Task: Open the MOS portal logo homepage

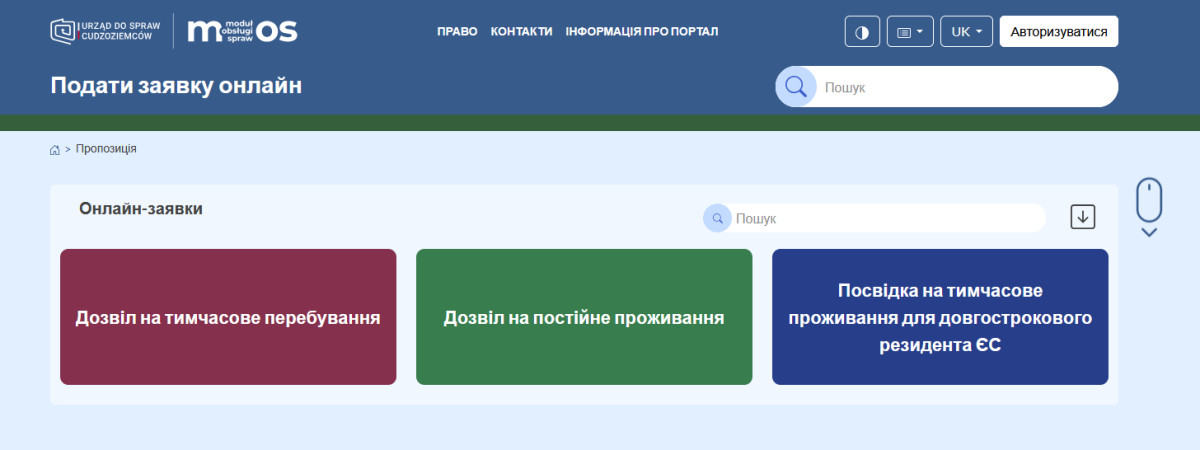Action: pos(243,31)
